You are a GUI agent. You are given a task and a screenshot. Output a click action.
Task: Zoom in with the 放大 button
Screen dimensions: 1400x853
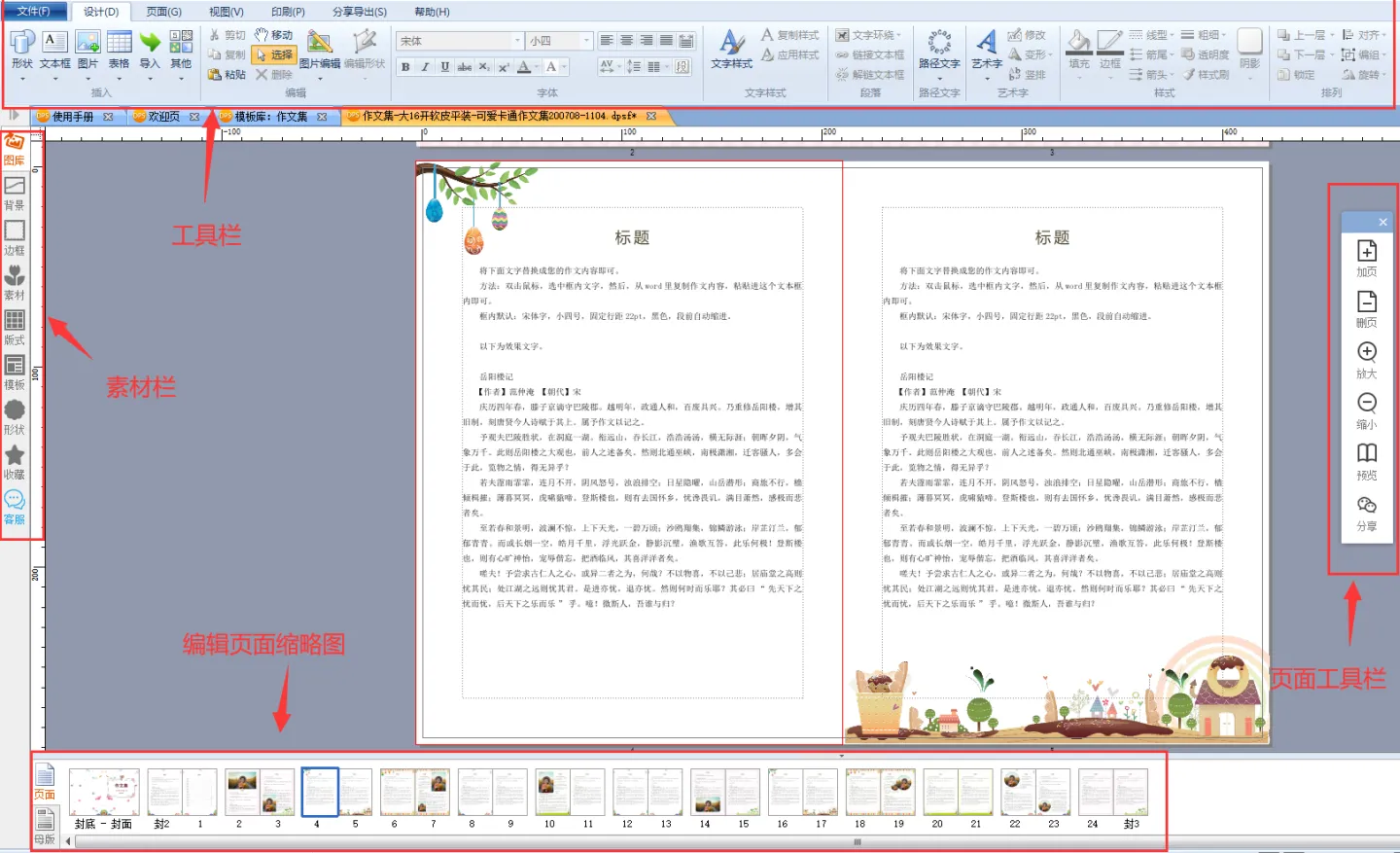(x=1367, y=361)
